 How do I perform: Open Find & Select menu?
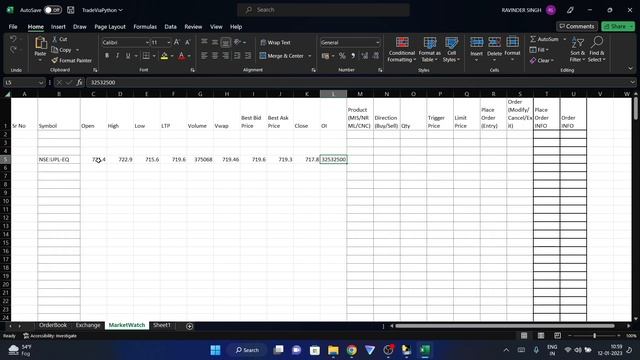pyautogui.click(x=597, y=49)
